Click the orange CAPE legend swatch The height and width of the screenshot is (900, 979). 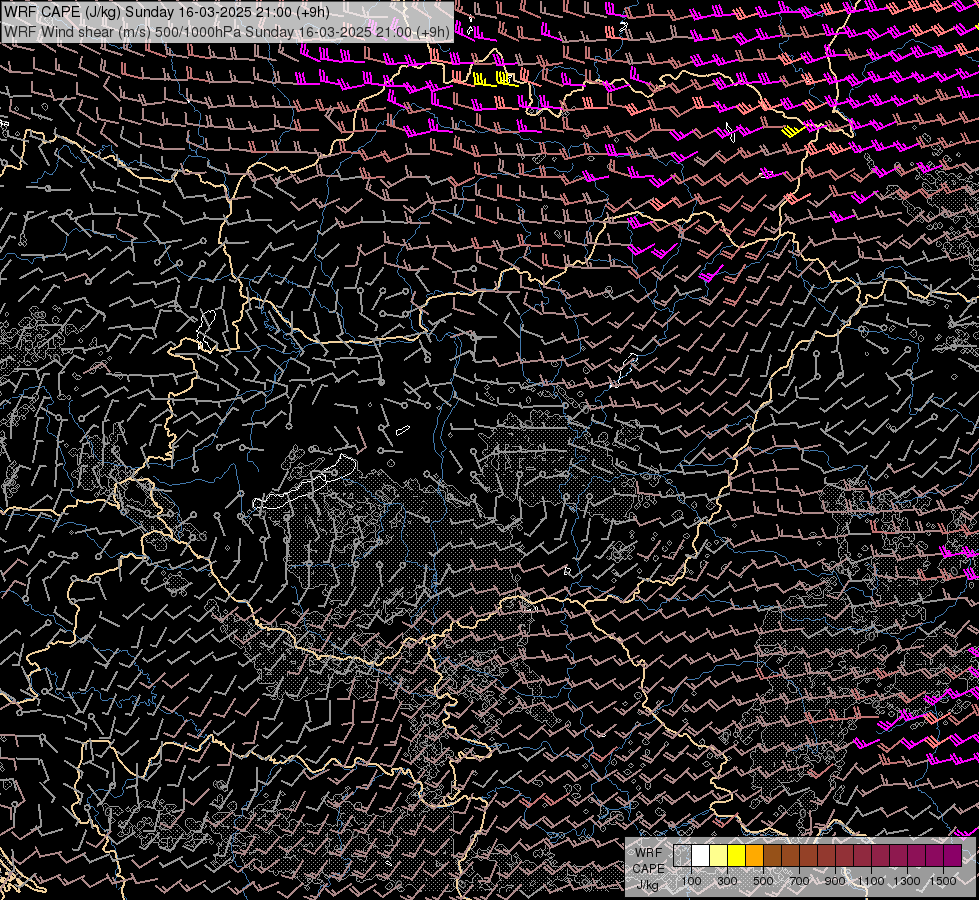tap(755, 856)
